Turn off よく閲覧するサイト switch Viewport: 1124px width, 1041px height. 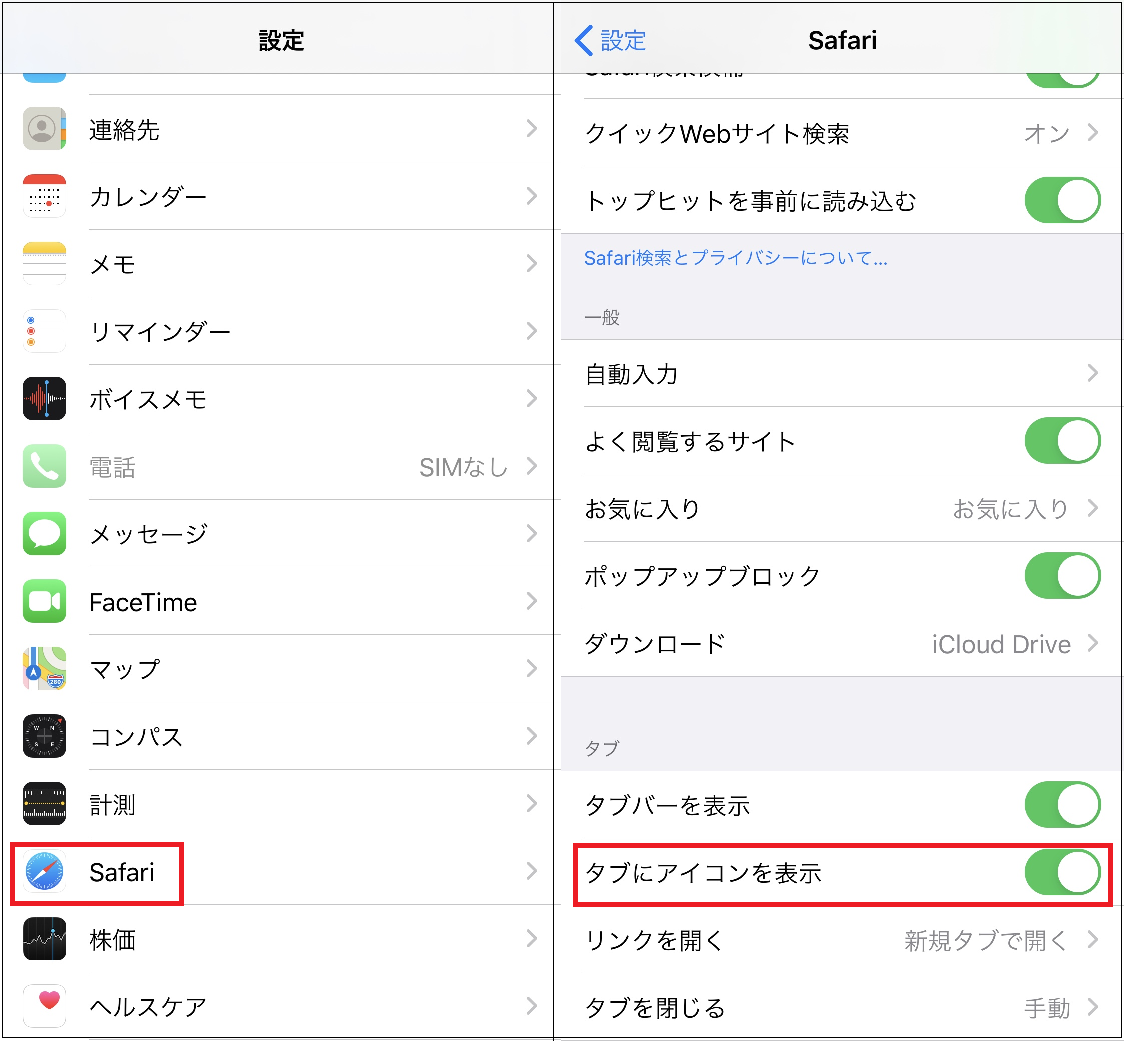1062,441
